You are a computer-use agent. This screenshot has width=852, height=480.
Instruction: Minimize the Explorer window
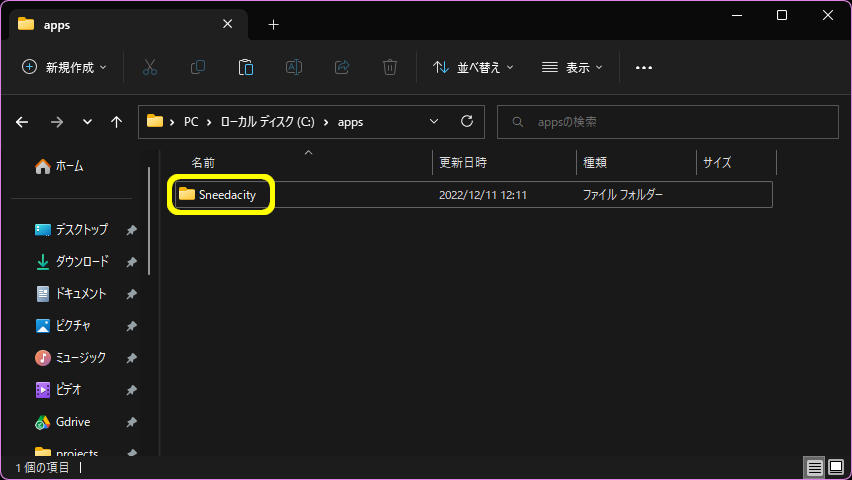click(737, 15)
